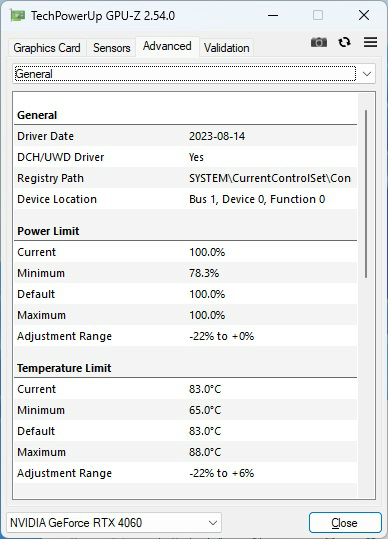The width and height of the screenshot is (388, 539).
Task: Click Temperature Adjustment Range -22% to +6%
Action: tap(222, 473)
